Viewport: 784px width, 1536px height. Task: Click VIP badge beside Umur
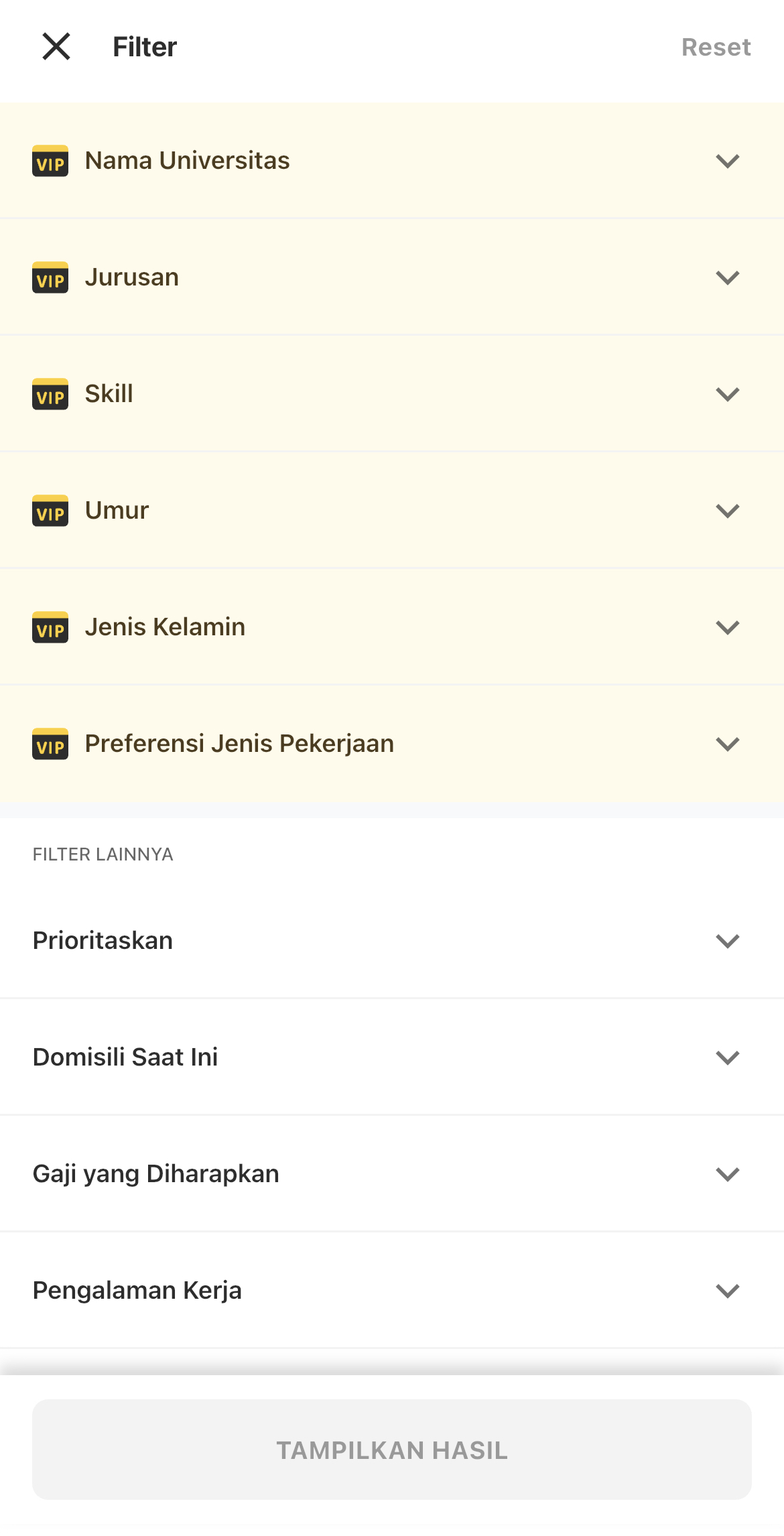(50, 511)
